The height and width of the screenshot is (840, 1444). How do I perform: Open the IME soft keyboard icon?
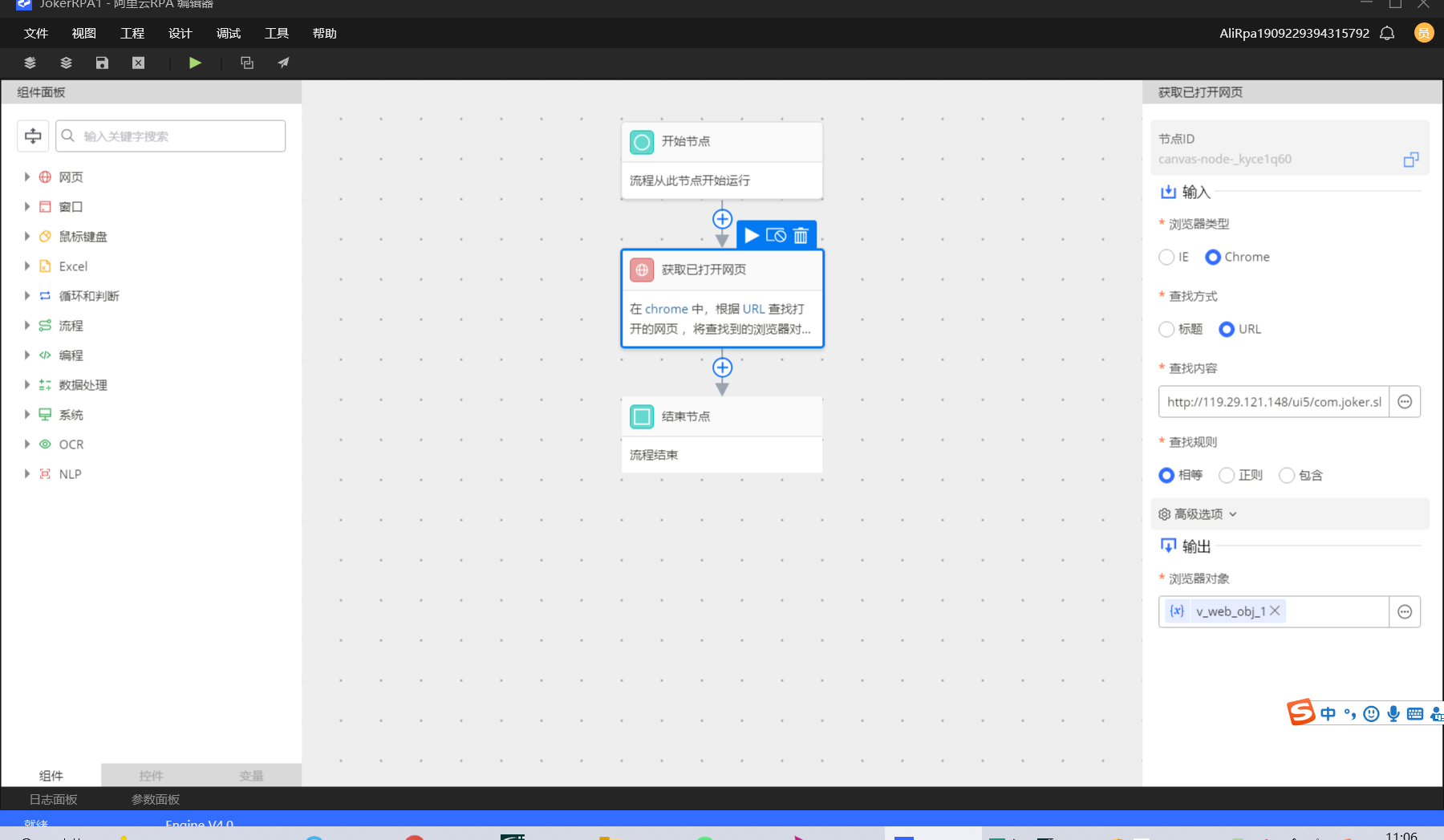point(1415,713)
